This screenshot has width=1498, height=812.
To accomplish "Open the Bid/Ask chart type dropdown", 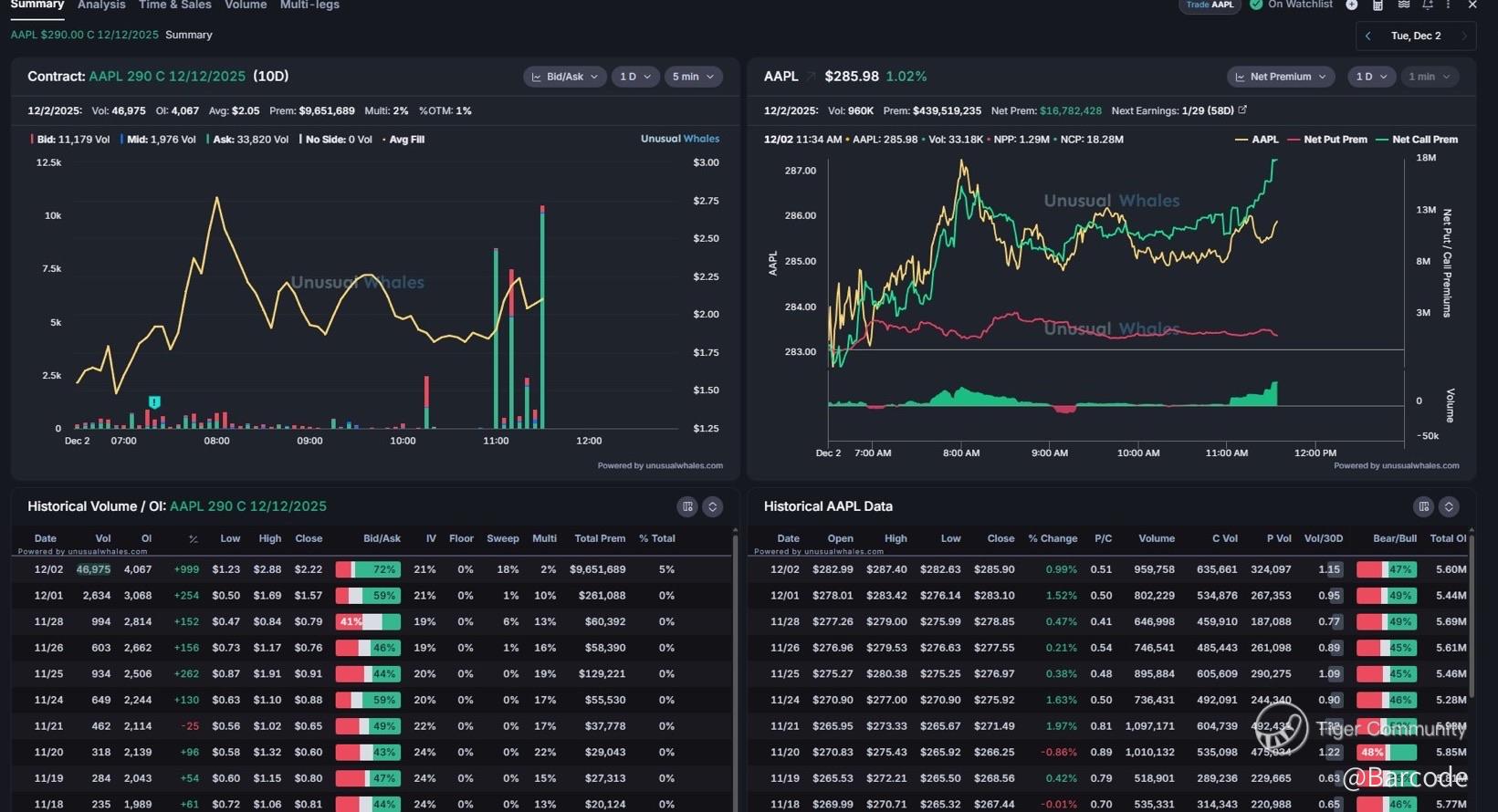I will pyautogui.click(x=564, y=77).
